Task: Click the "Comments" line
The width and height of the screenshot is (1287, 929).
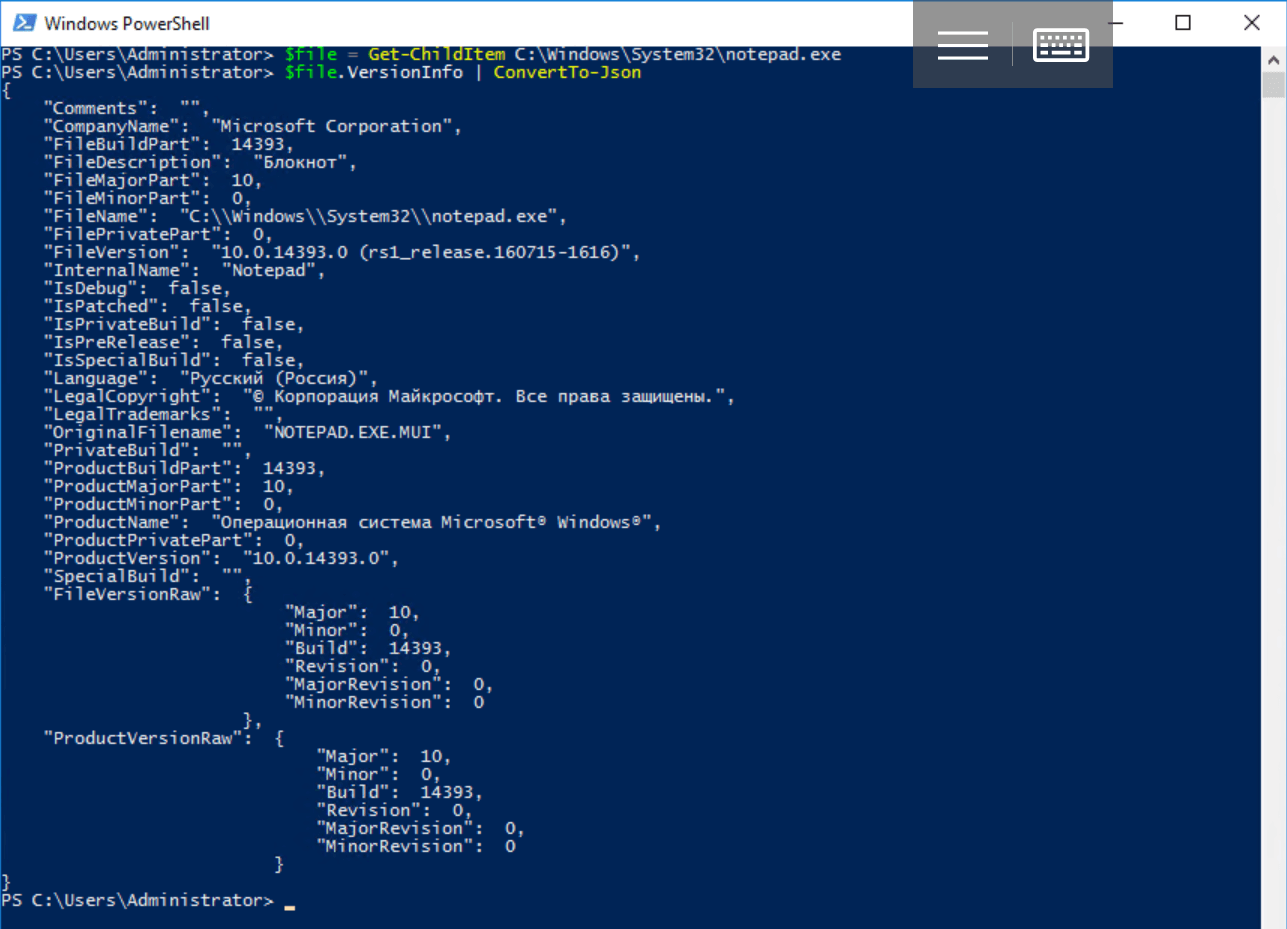Action: coord(126,108)
